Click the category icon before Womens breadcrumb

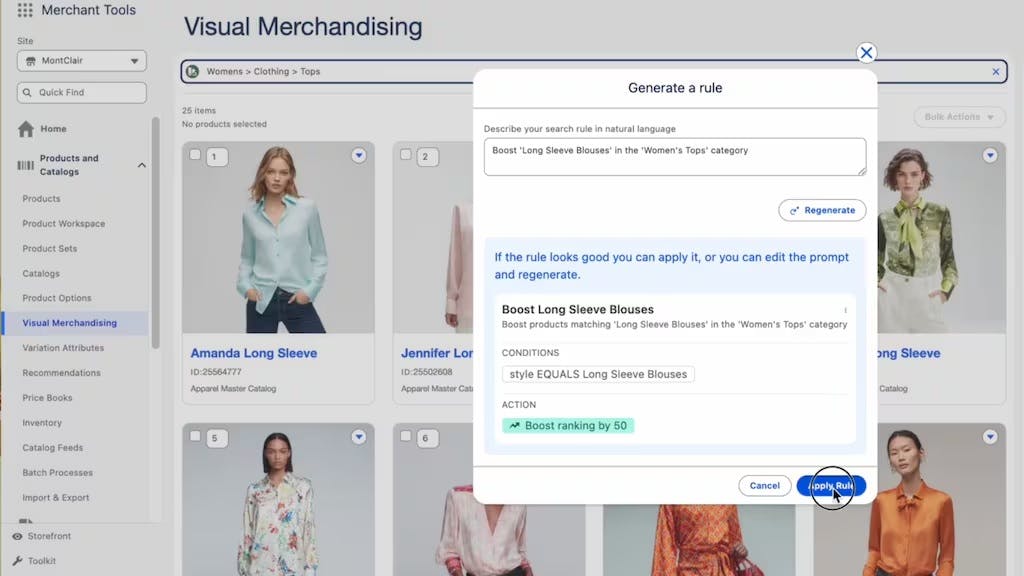pos(192,71)
